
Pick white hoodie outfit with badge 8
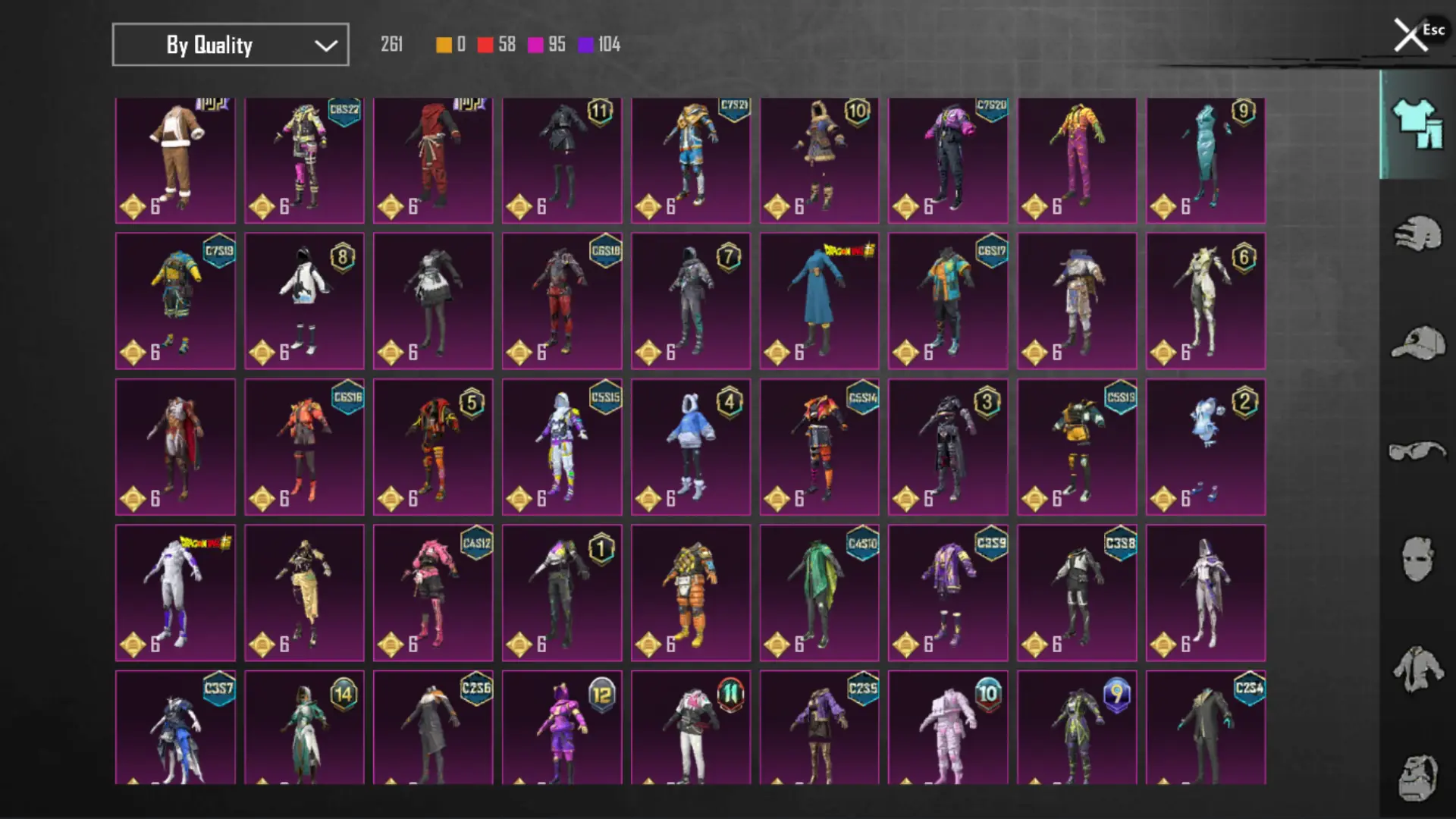coord(304,301)
